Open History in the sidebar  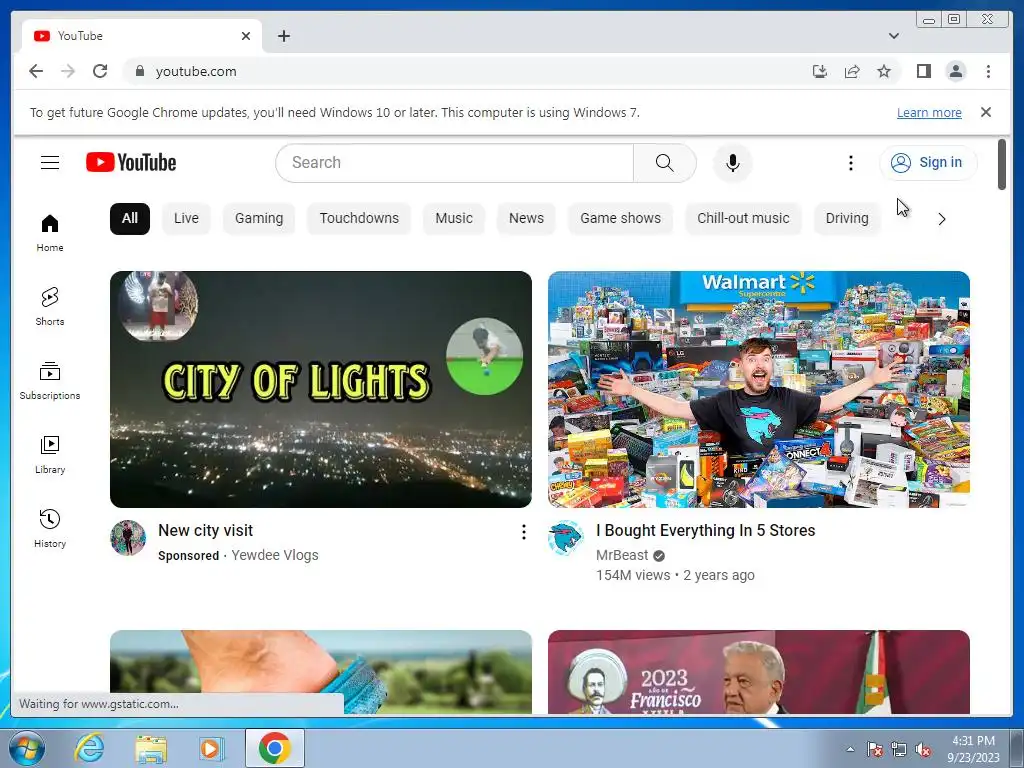click(x=50, y=529)
